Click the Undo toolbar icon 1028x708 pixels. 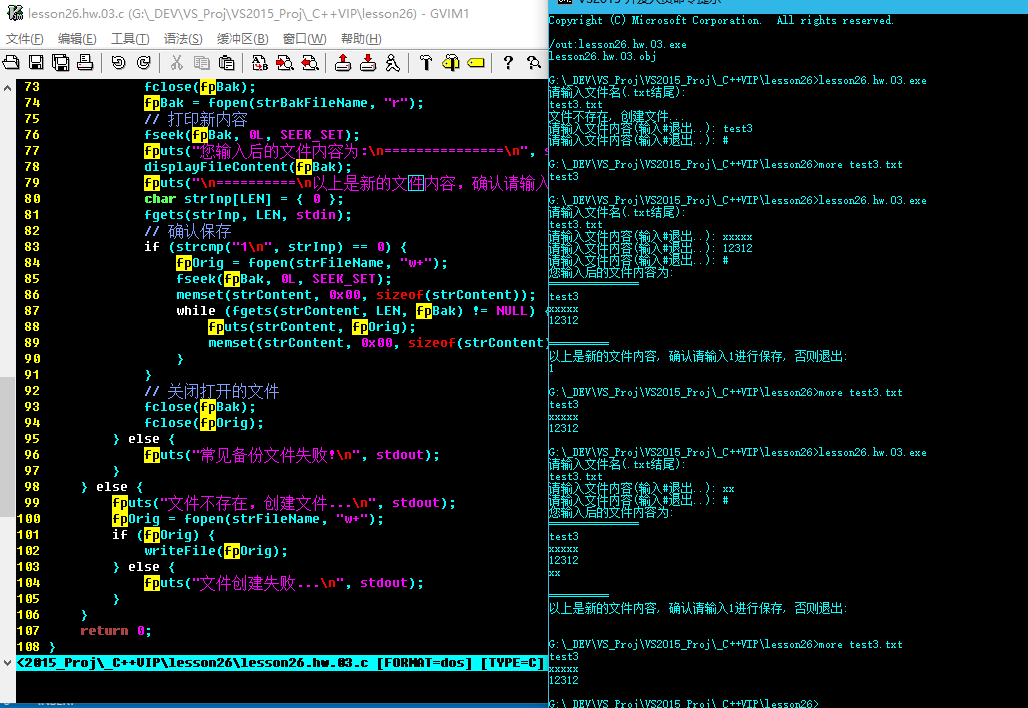click(x=118, y=63)
